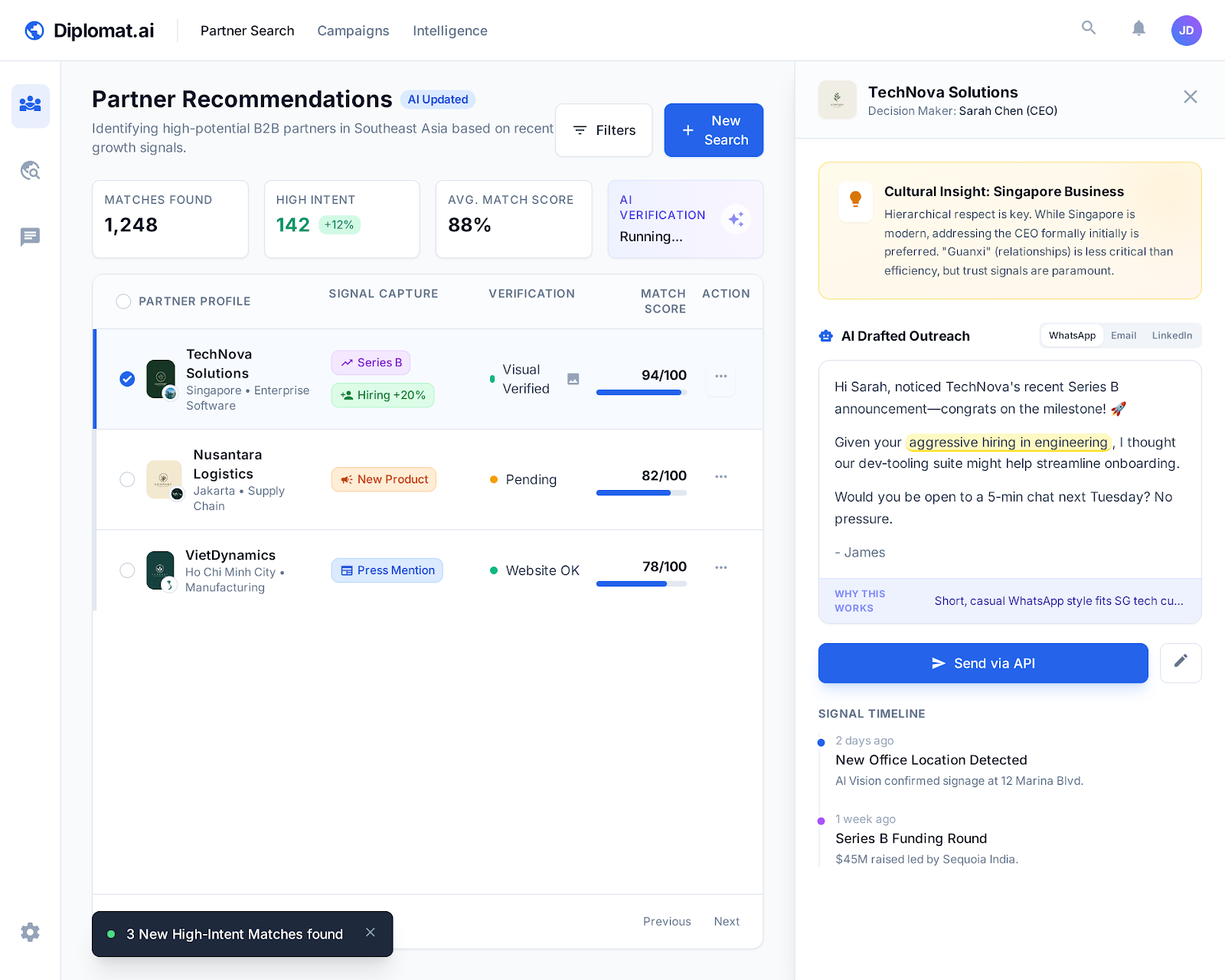This screenshot has width=1225, height=980.
Task: Dismiss the high-intent matches toast notification
Action: (x=371, y=933)
